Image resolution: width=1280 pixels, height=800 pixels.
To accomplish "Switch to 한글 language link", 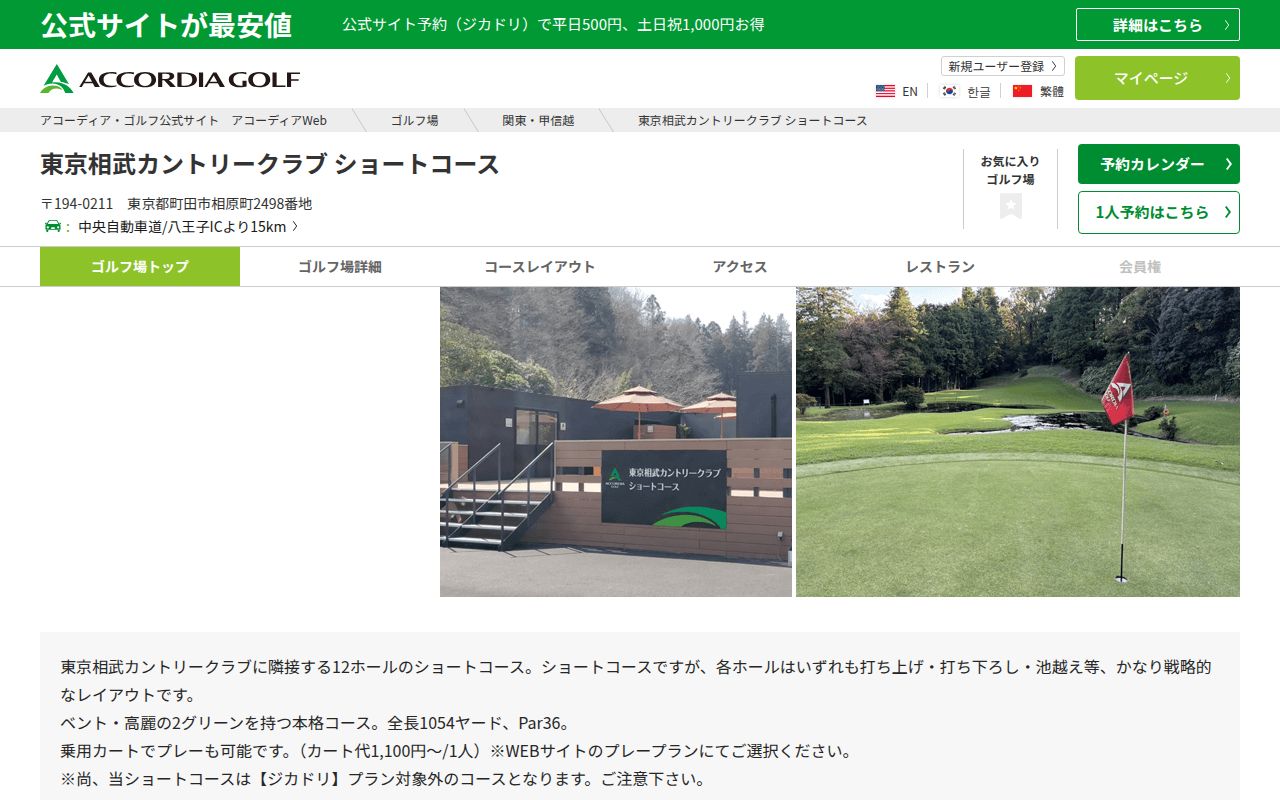I will (x=979, y=91).
